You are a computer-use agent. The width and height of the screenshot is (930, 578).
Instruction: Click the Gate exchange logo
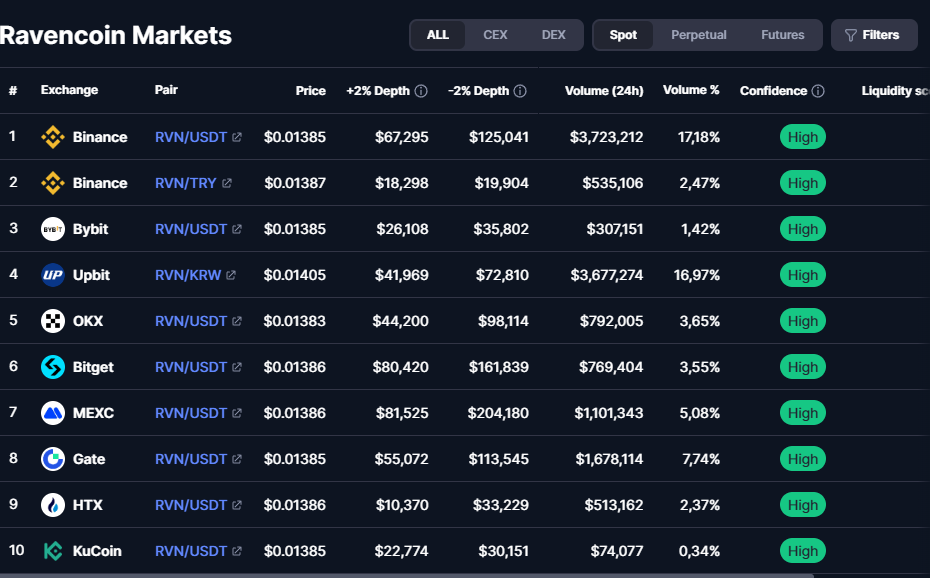click(x=53, y=459)
